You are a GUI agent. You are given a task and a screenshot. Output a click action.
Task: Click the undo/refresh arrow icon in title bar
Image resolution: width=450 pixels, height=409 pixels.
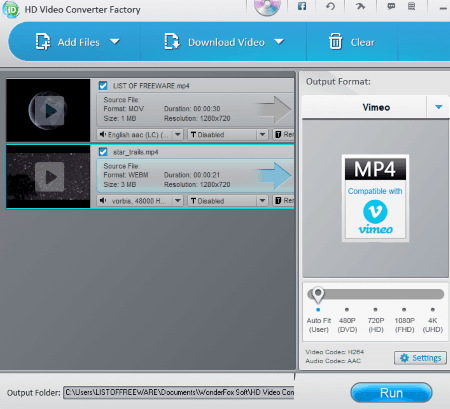[330, 6]
